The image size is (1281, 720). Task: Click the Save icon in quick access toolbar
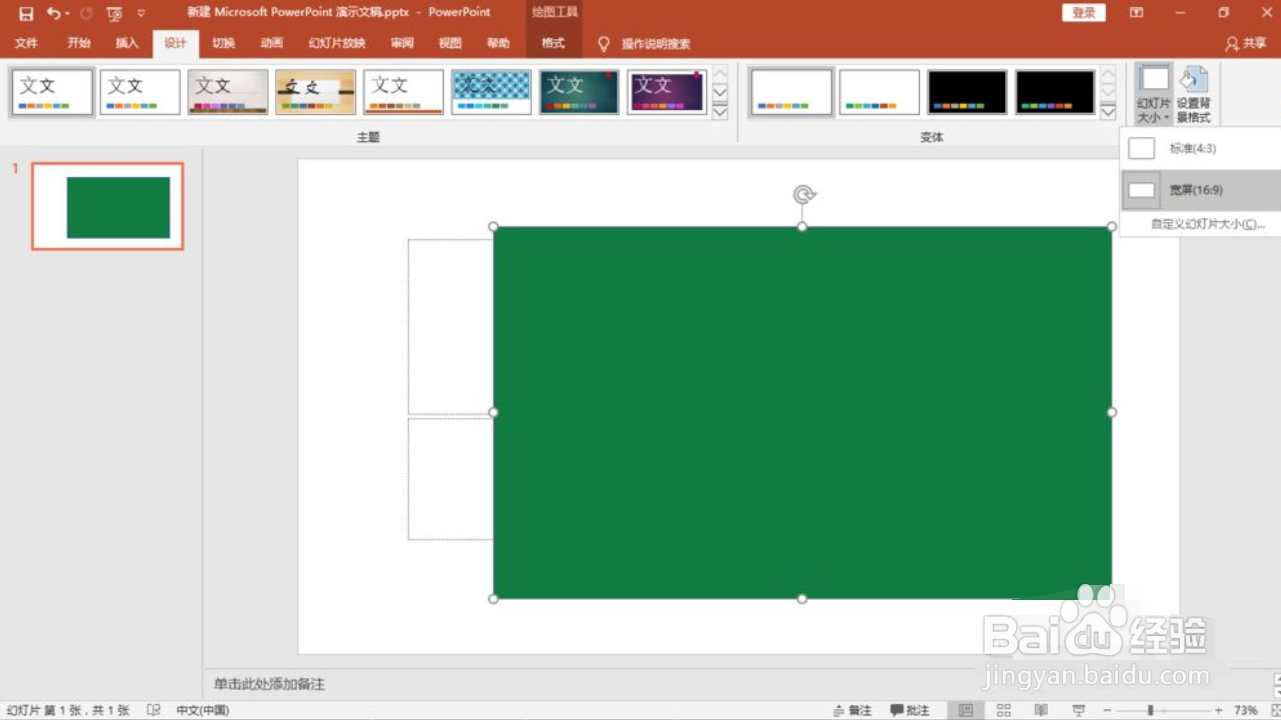(26, 13)
